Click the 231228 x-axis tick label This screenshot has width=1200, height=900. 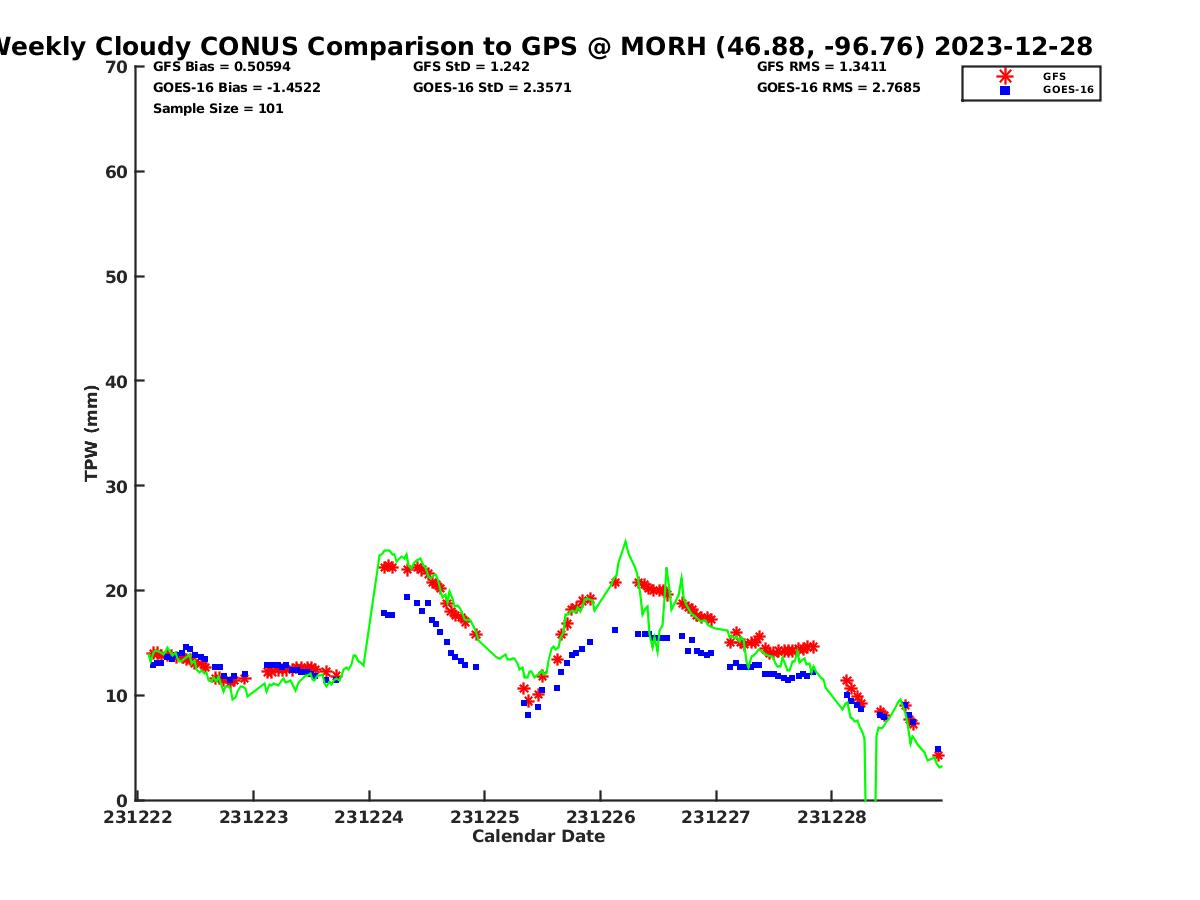pyautogui.click(x=831, y=817)
